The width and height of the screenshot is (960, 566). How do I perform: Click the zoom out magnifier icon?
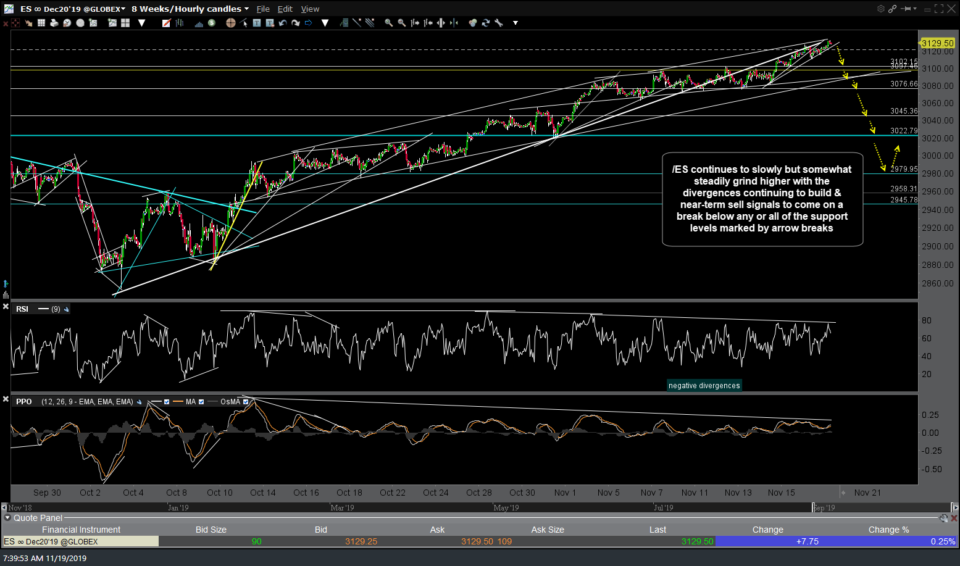[401, 23]
